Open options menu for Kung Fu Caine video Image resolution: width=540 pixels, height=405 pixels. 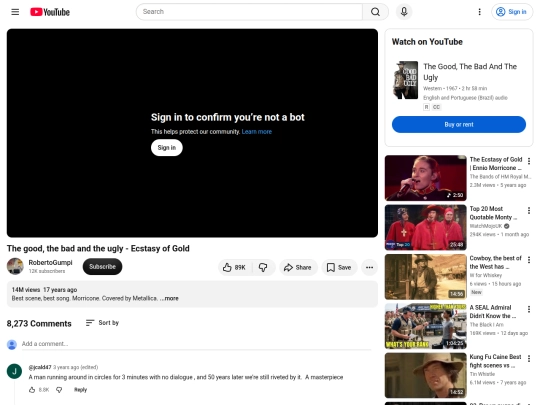point(529,359)
